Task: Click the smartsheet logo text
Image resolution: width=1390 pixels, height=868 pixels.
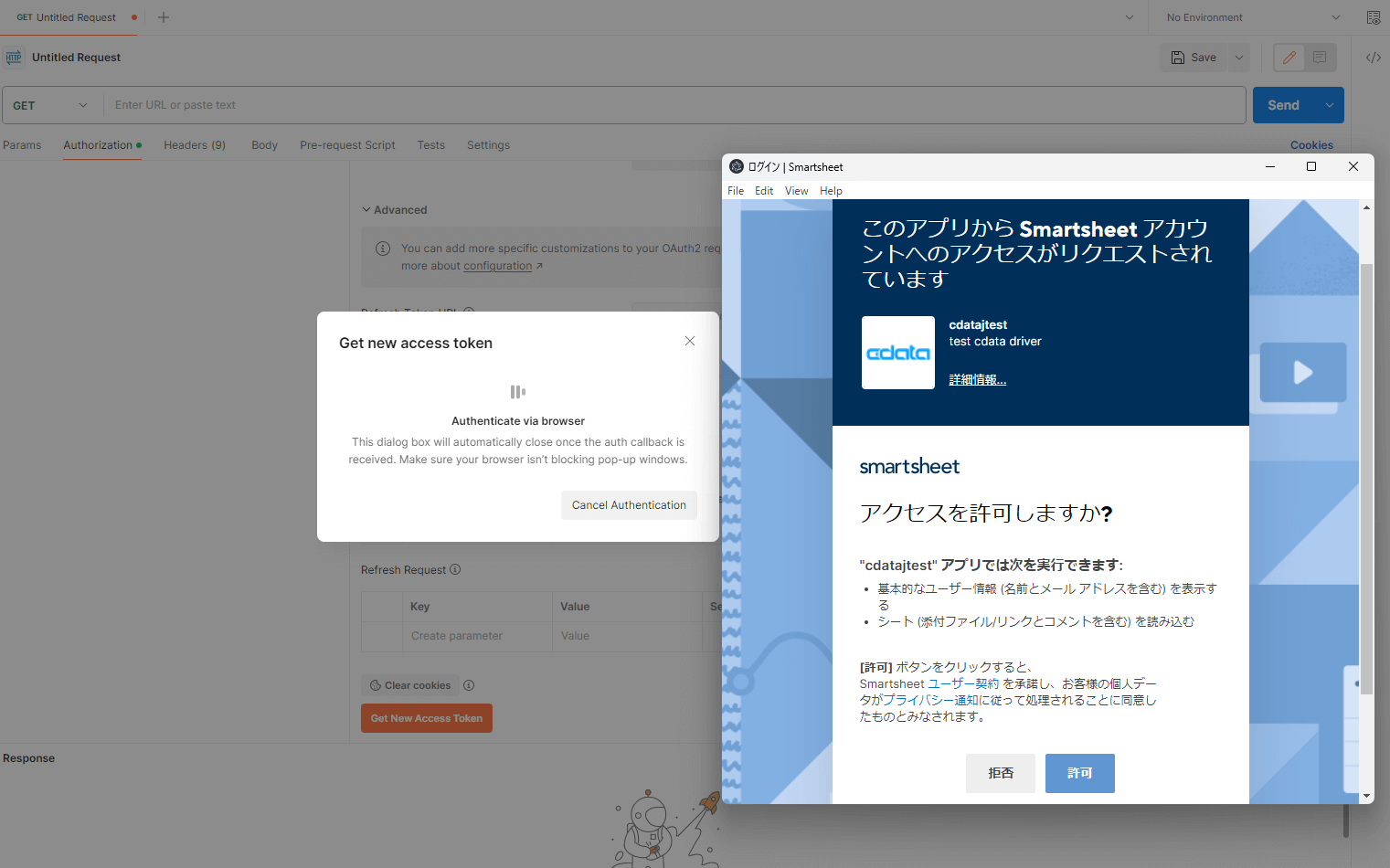Action: tap(909, 466)
